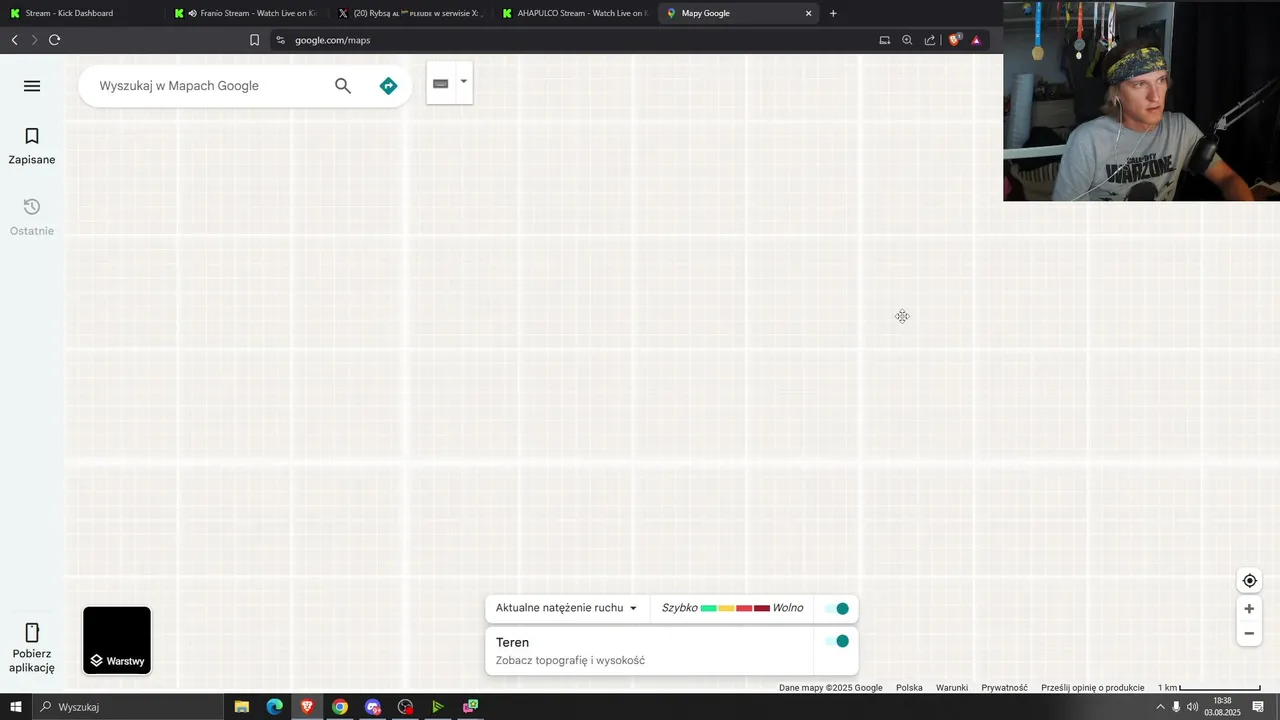Open the Polska footer link
The width and height of the screenshot is (1280, 720).
[909, 688]
